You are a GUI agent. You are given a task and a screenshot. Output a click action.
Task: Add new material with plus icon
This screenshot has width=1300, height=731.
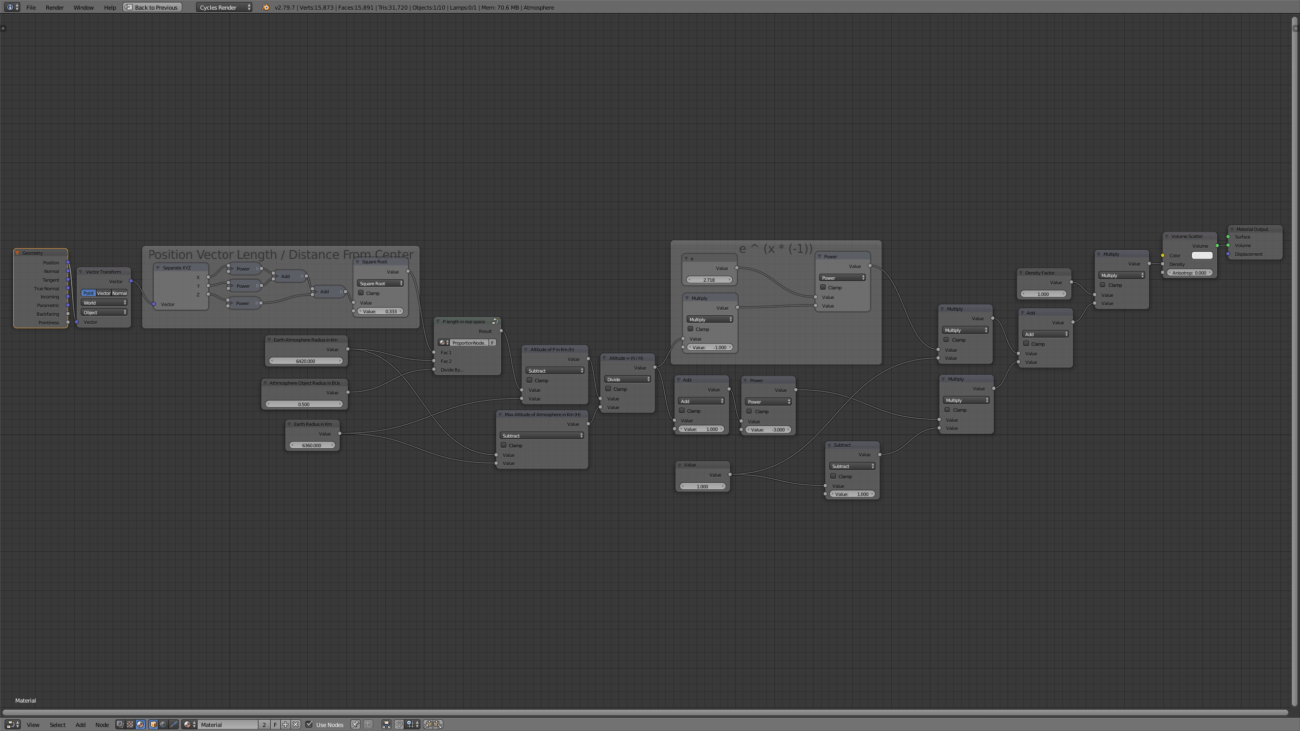(x=285, y=724)
